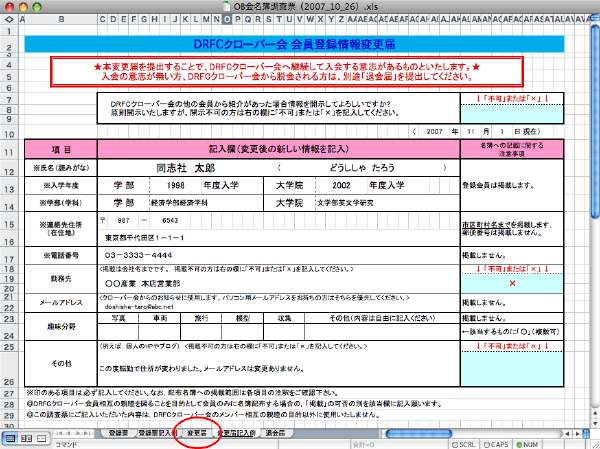Jump to first sheet with tab navigation arrow
Viewport: 600px width, 449px height.
57,432
